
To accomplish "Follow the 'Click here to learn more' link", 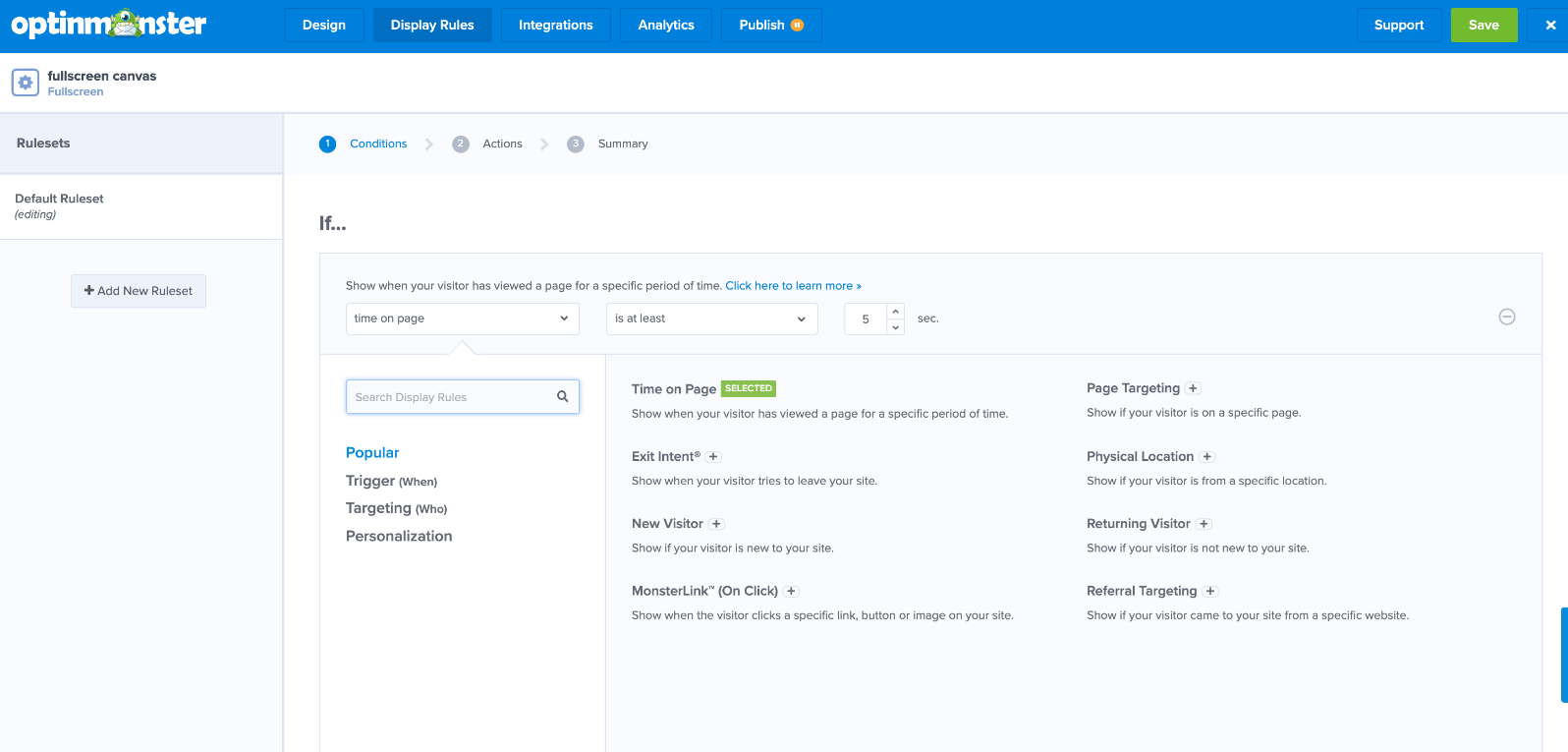I will (x=793, y=286).
